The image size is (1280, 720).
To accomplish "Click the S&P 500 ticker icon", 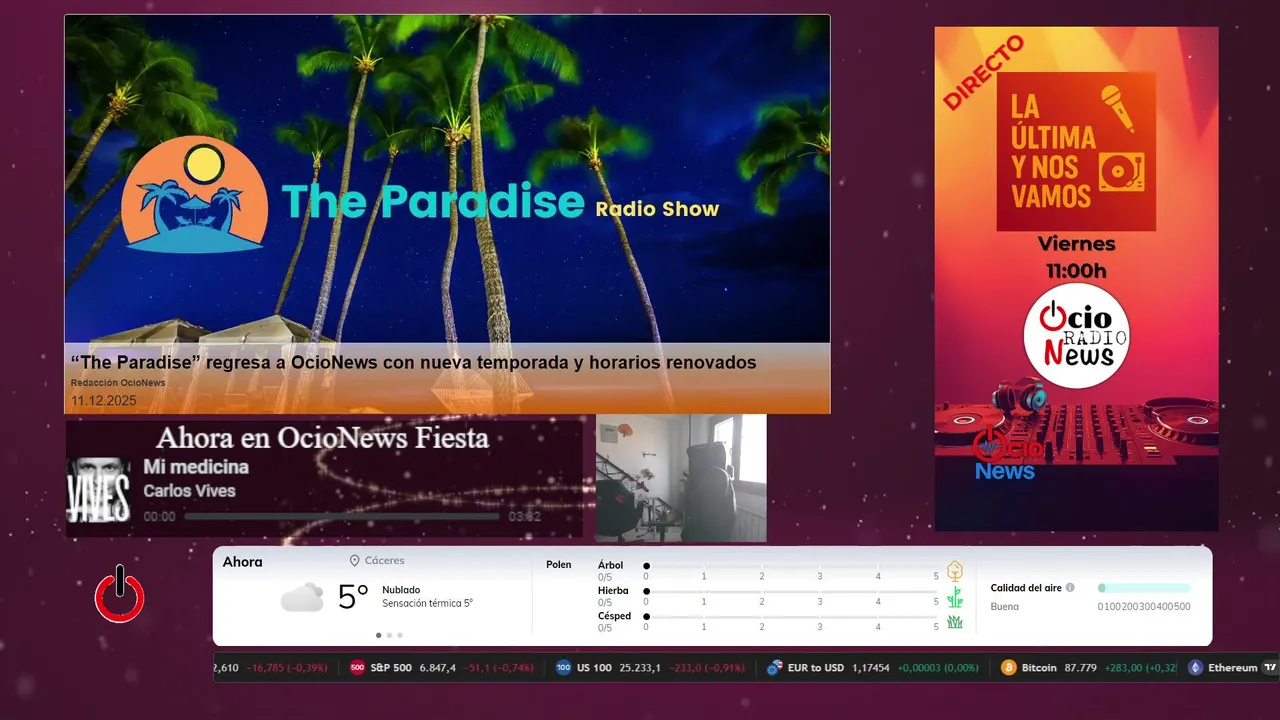I will [x=357, y=667].
